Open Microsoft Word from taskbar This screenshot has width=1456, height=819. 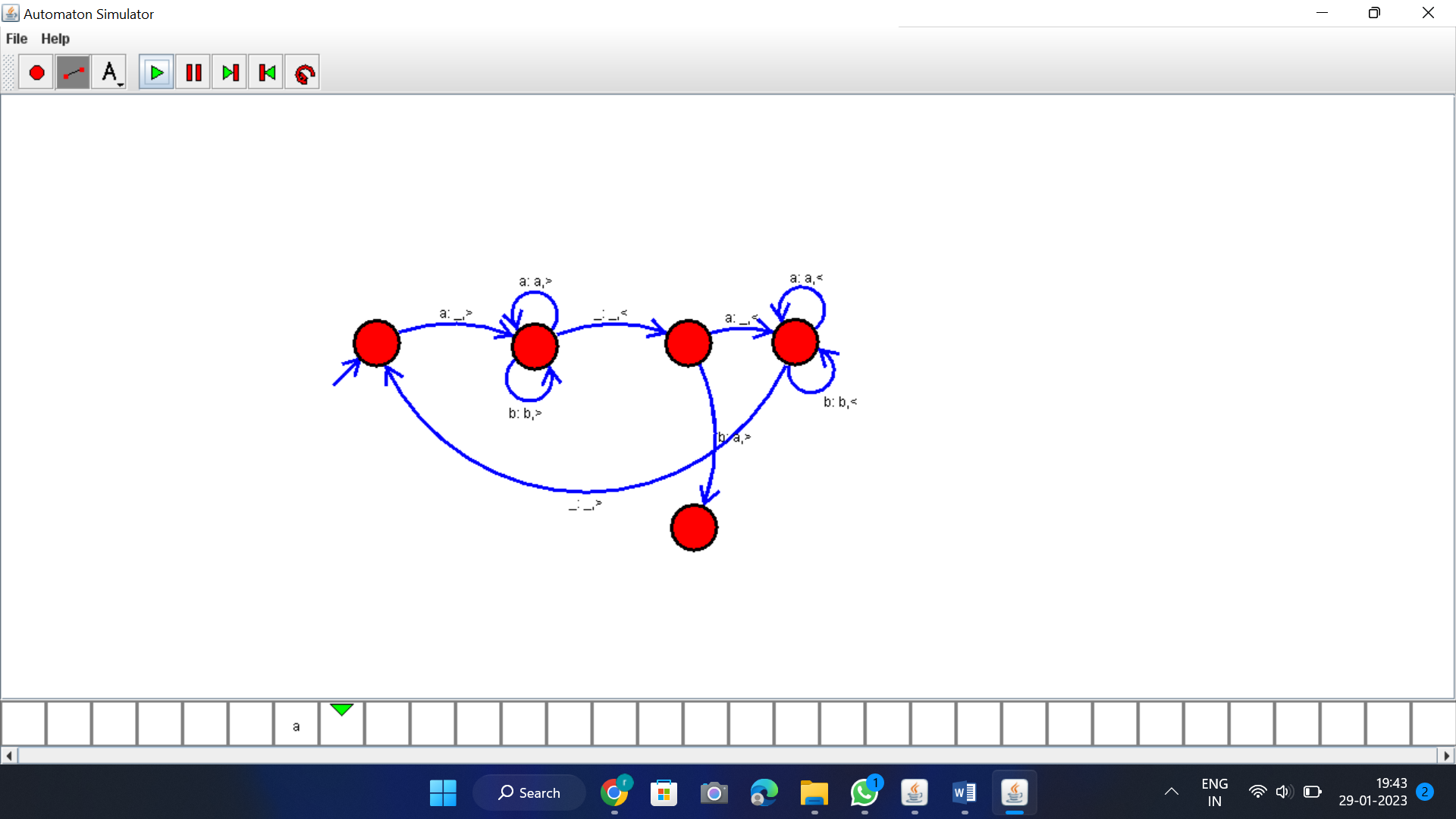964,793
